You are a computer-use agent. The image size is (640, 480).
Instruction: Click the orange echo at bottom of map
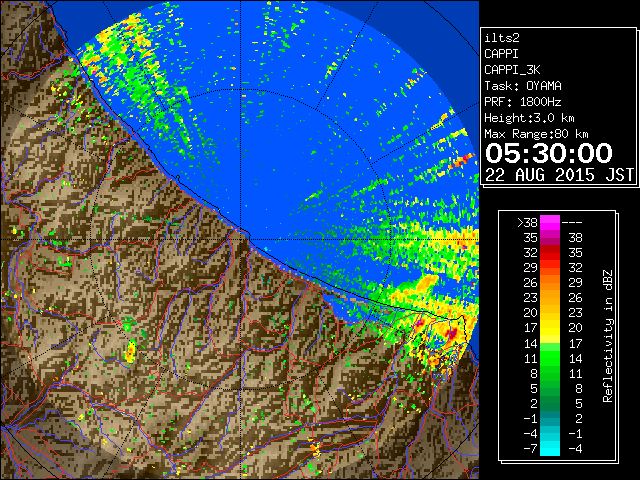(x=314, y=447)
